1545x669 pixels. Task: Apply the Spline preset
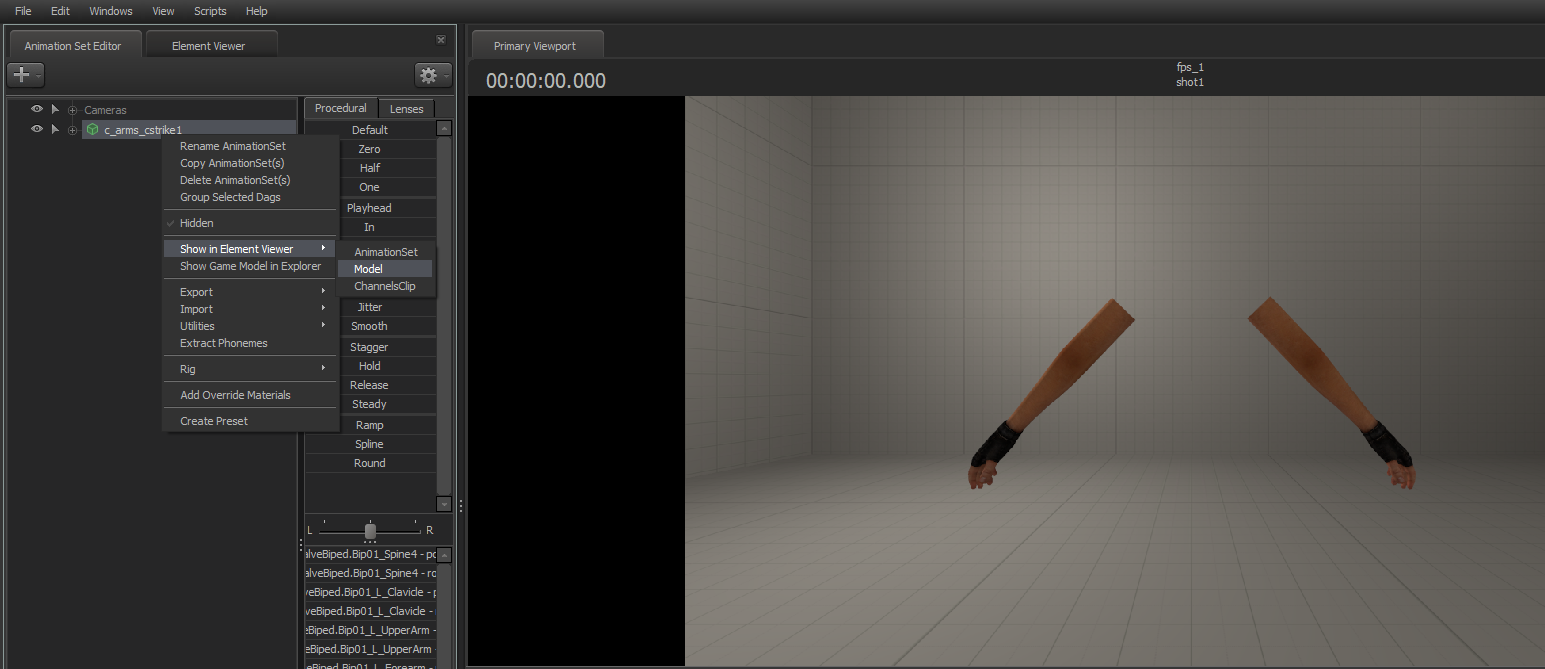pos(370,444)
